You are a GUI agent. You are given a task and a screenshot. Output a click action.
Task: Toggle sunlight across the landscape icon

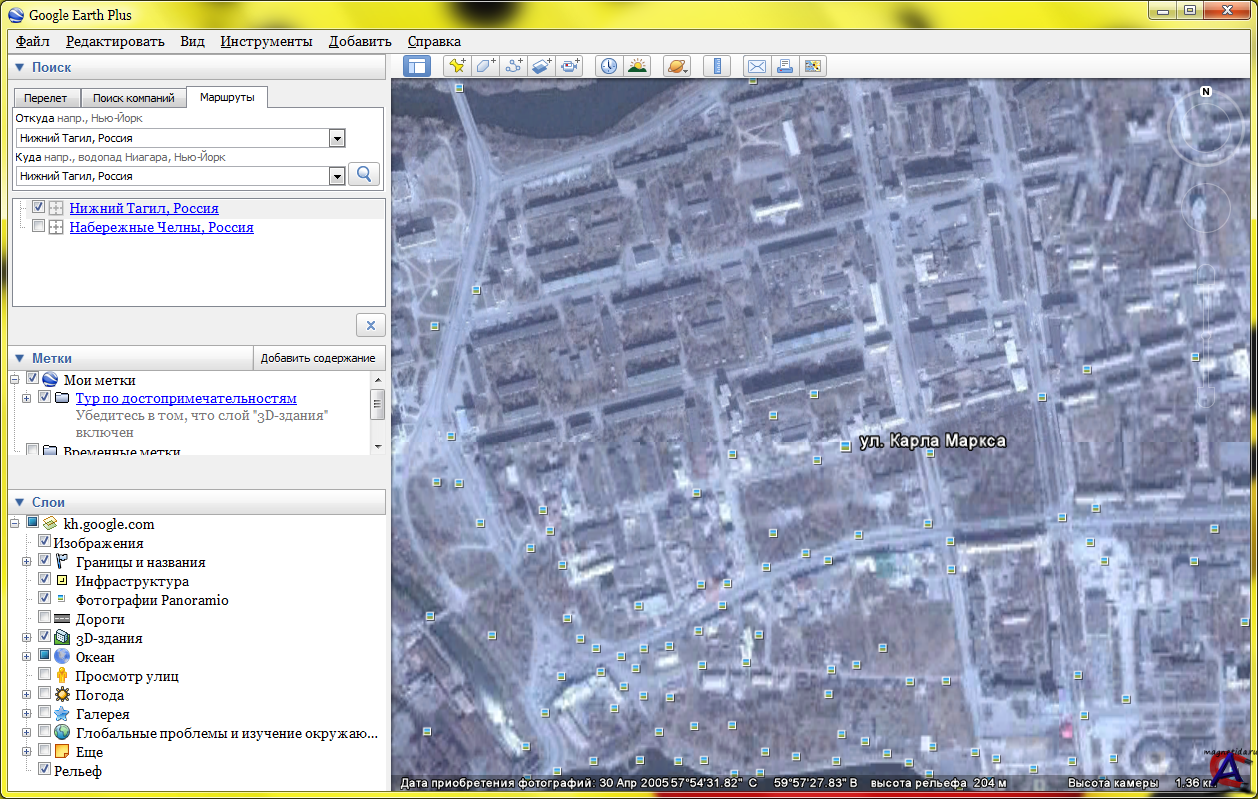click(636, 66)
